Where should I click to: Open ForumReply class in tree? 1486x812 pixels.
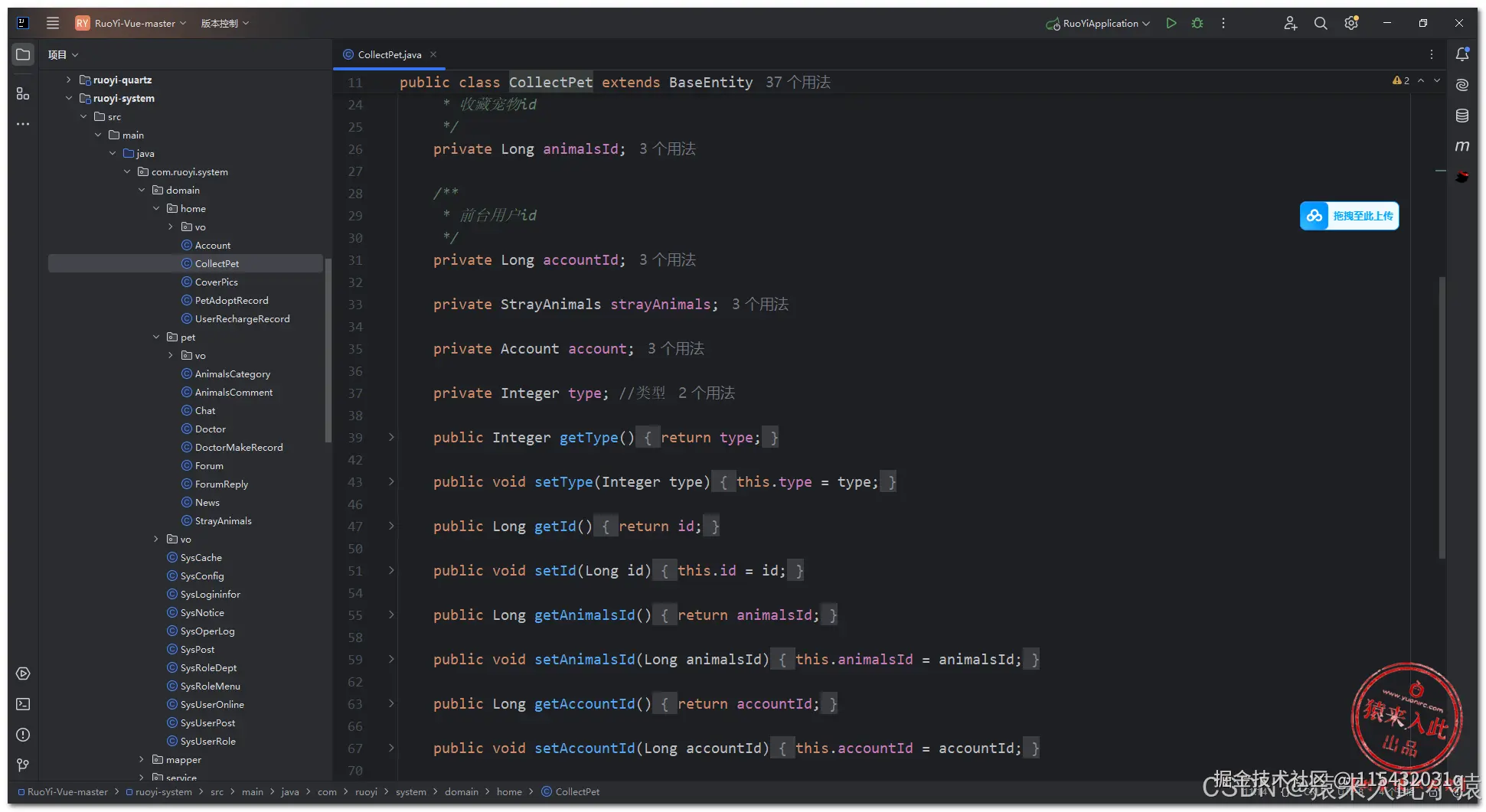point(221,484)
